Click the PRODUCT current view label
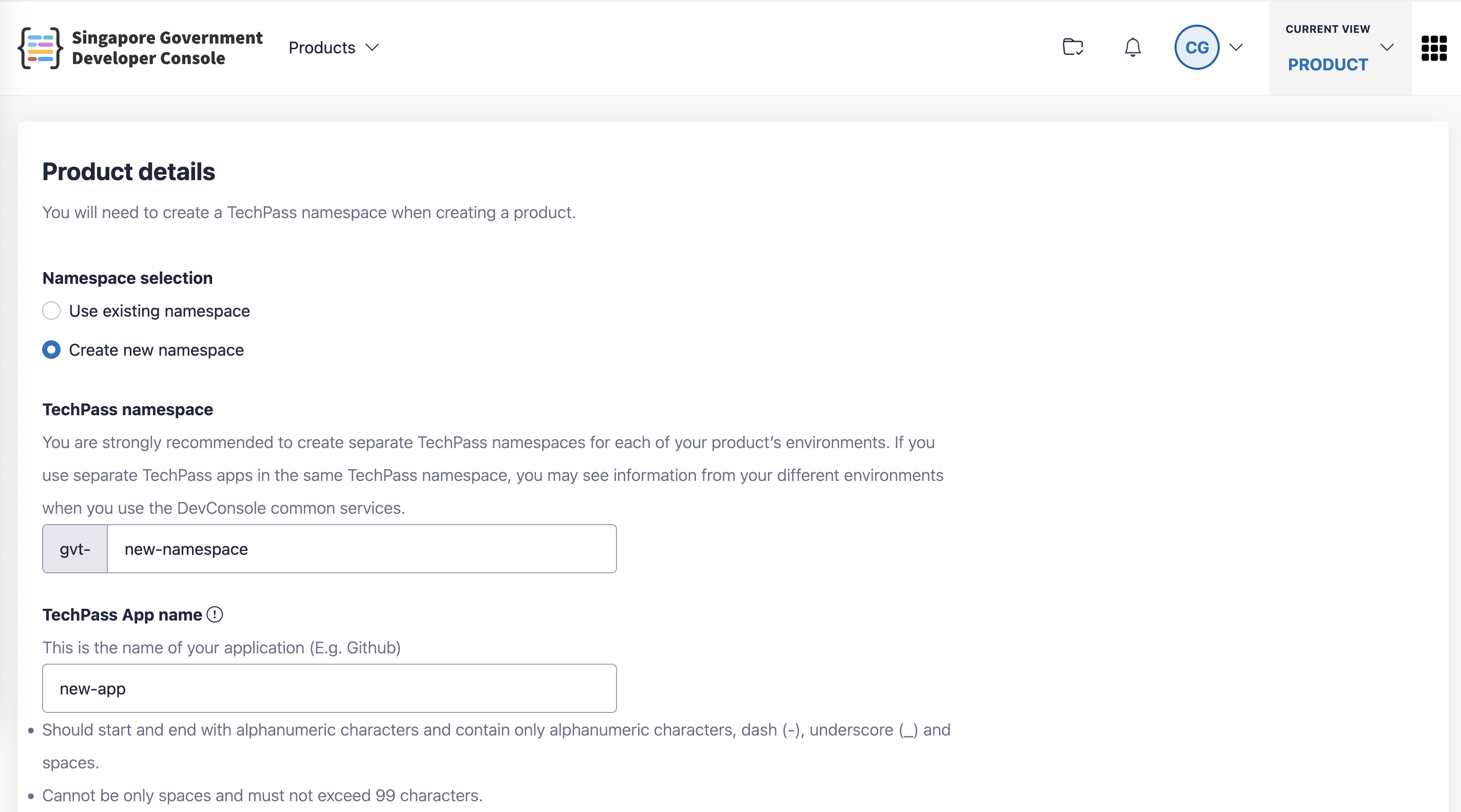1461x812 pixels. tap(1328, 65)
